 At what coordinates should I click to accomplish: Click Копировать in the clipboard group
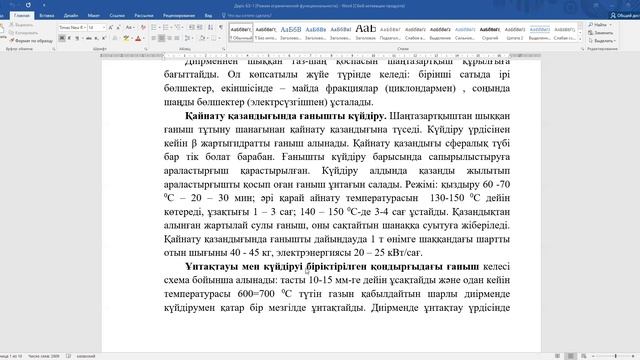pyautogui.click(x=24, y=33)
